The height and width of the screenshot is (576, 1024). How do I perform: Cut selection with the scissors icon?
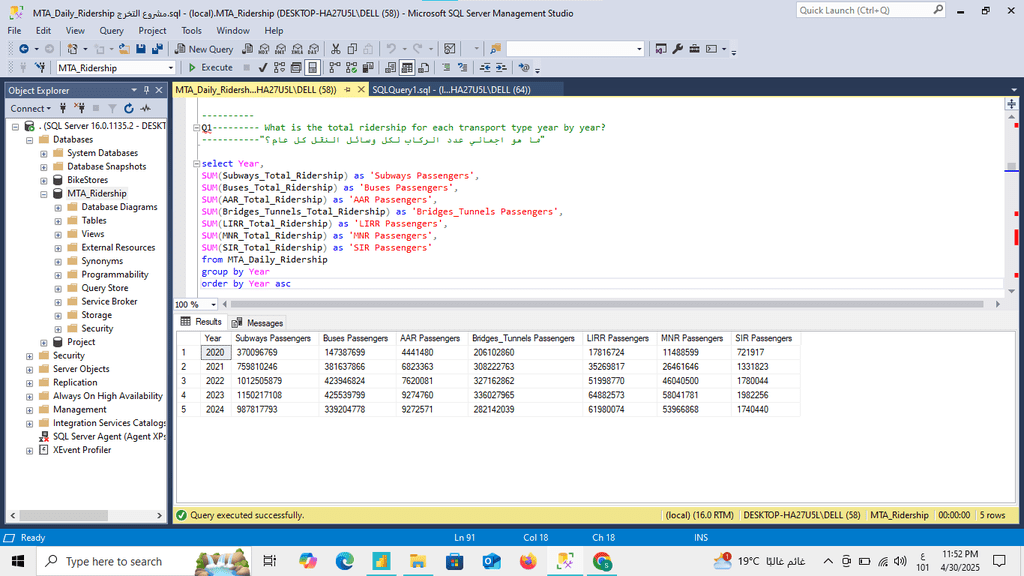coord(335,49)
